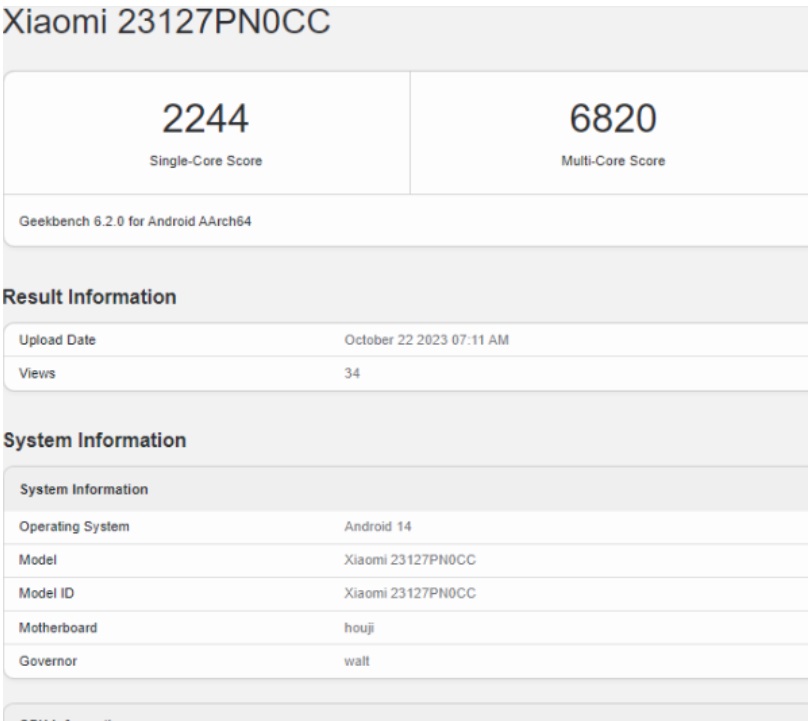Click the System Information table header row
The width and height of the screenshot is (810, 721).
pos(406,489)
